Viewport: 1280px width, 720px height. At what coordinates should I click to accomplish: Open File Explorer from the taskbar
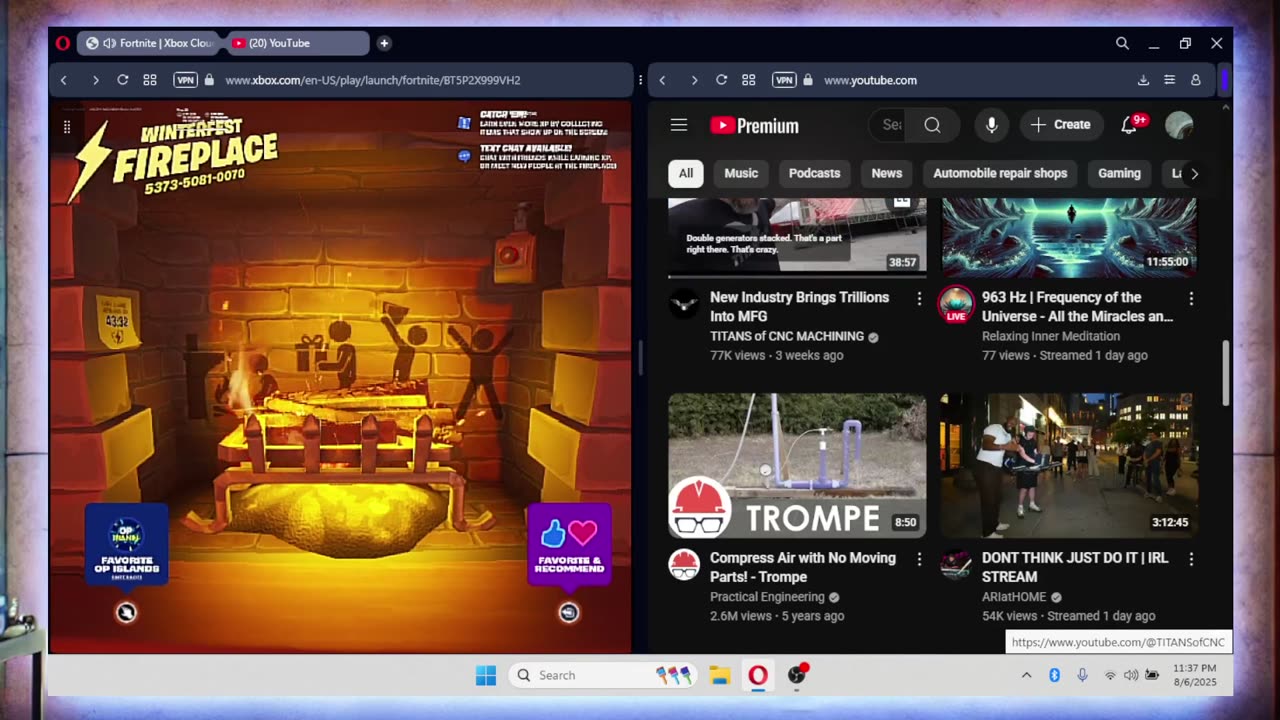pos(720,675)
